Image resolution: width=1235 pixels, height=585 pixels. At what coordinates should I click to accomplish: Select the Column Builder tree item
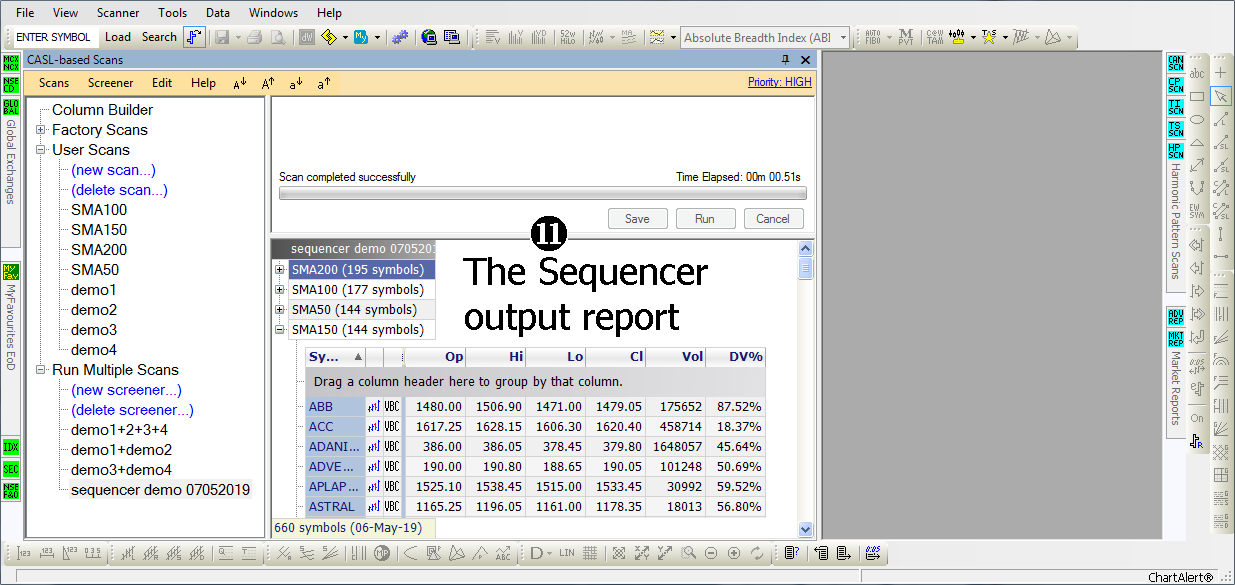coord(102,110)
